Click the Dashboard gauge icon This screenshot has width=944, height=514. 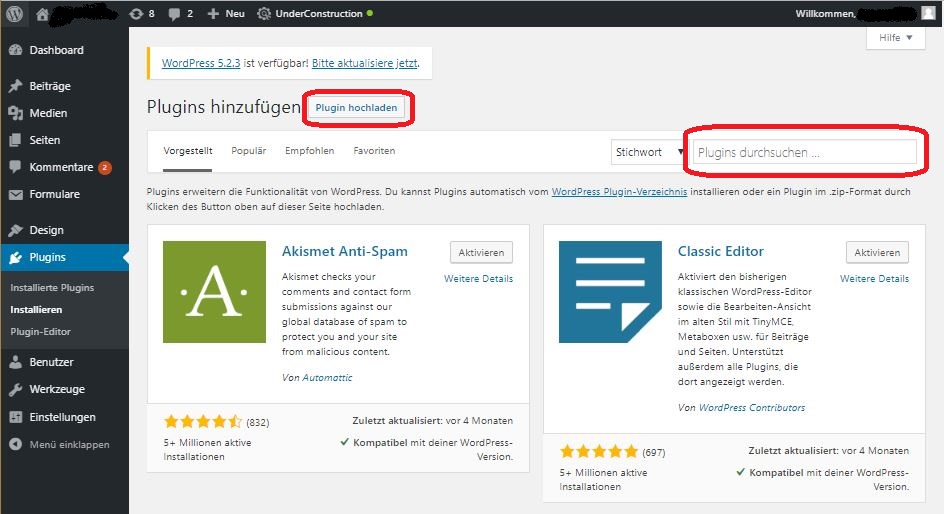pyautogui.click(x=16, y=50)
